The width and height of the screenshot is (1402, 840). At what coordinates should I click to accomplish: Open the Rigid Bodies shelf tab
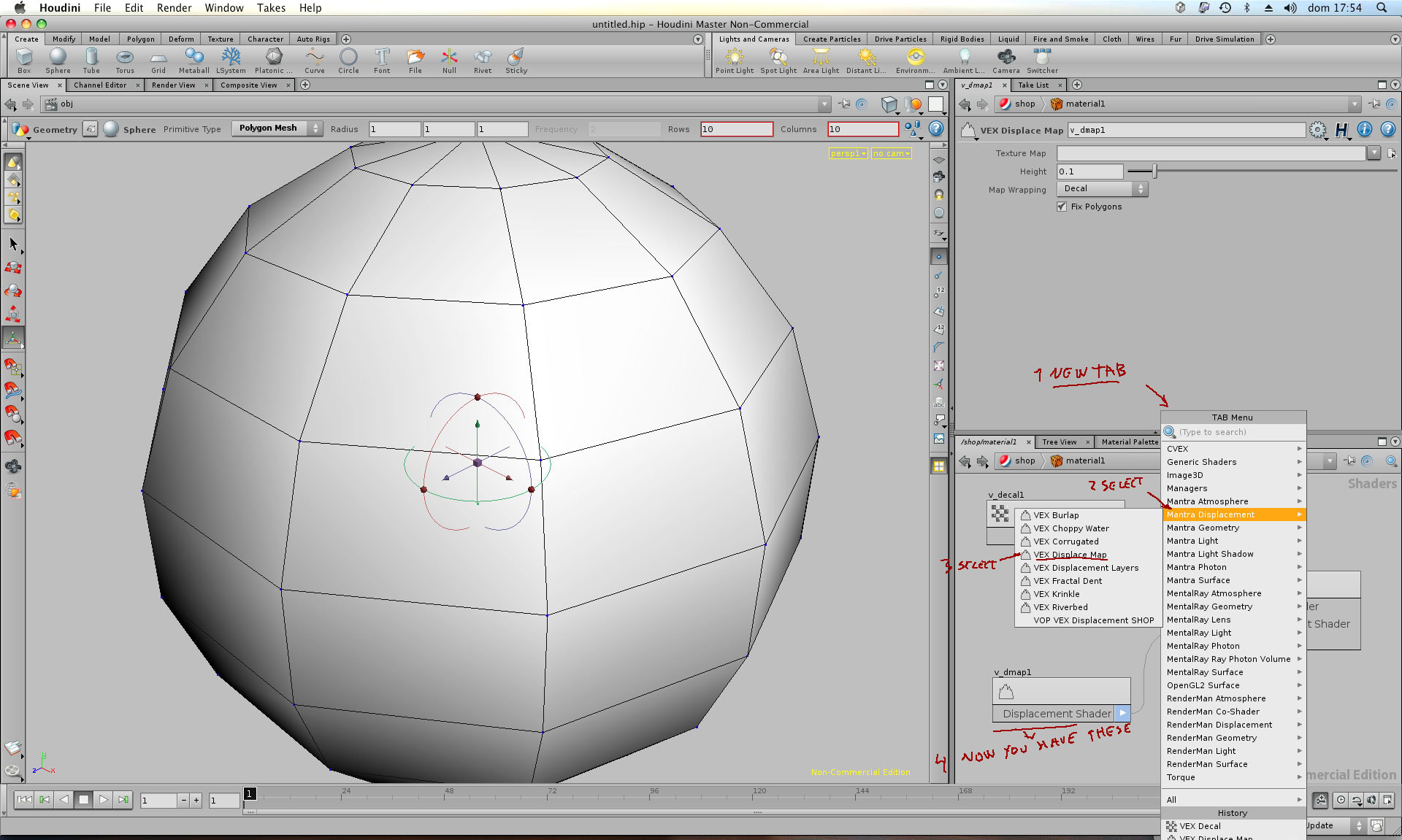click(x=962, y=39)
